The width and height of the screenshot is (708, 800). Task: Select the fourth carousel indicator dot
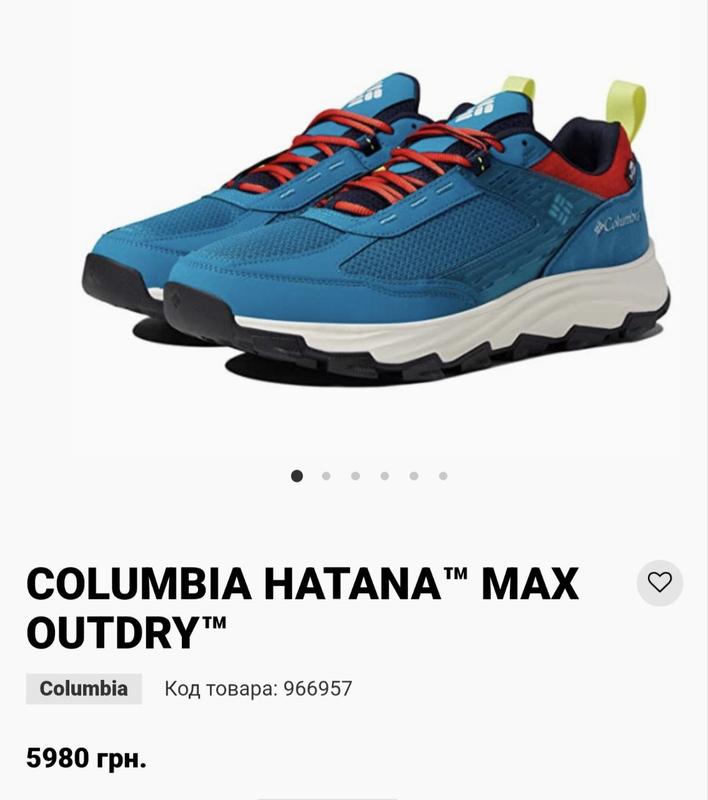click(x=385, y=476)
